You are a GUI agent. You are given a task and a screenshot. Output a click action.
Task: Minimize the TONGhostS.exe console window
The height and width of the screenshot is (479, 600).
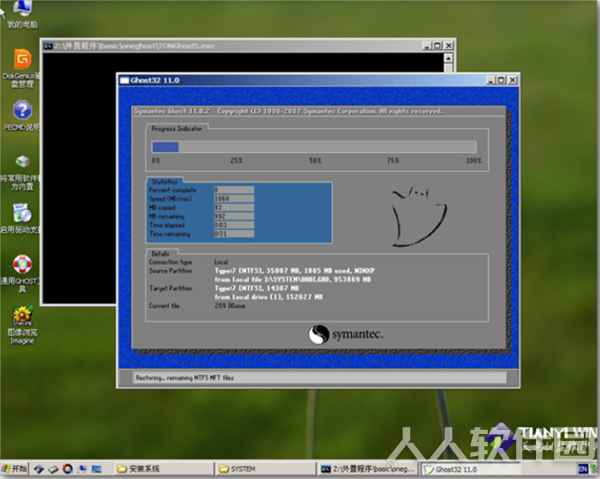(427, 46)
